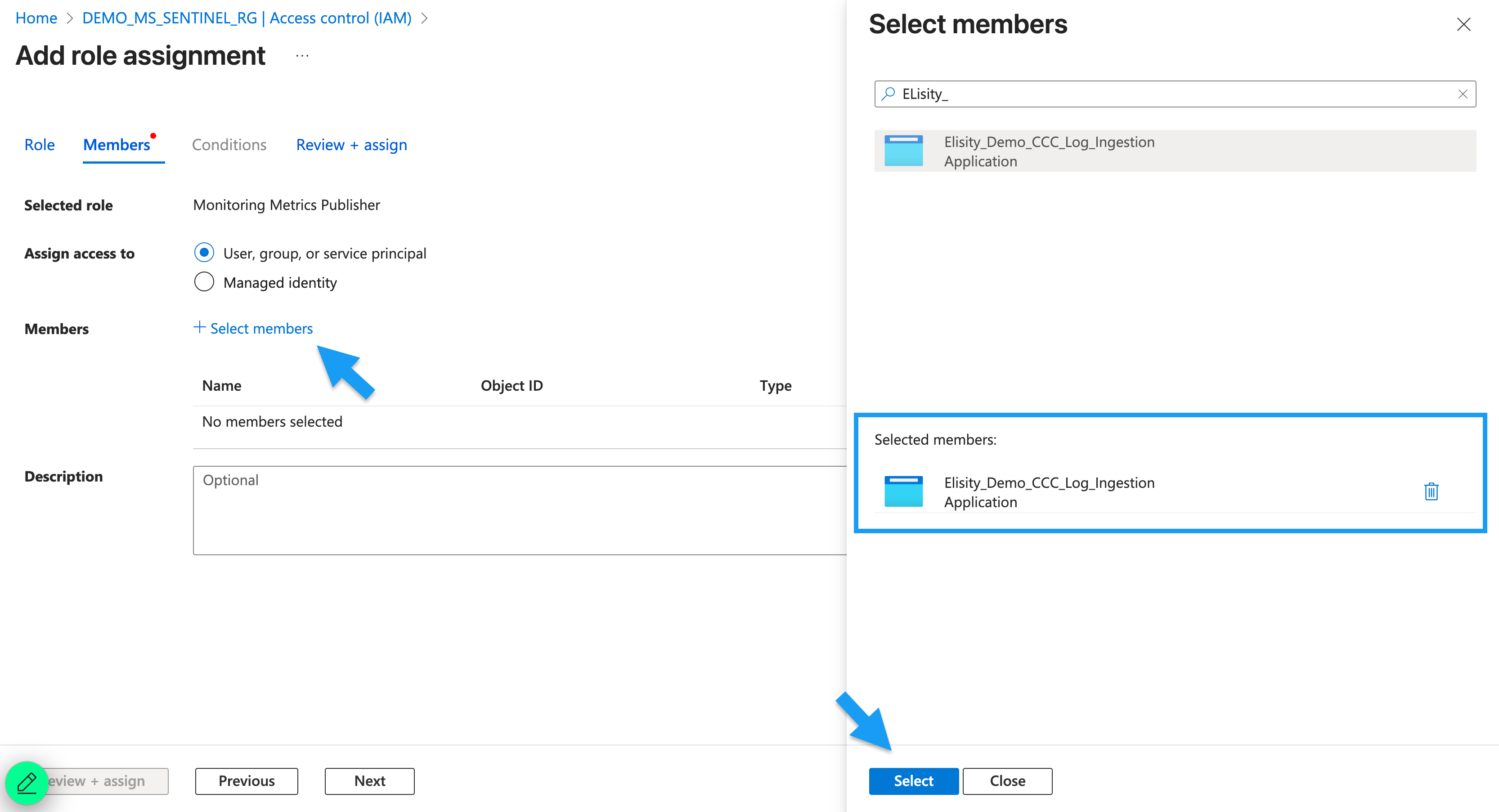Switch to the Review + assign tab
The width and height of the screenshot is (1499, 812).
351,144
